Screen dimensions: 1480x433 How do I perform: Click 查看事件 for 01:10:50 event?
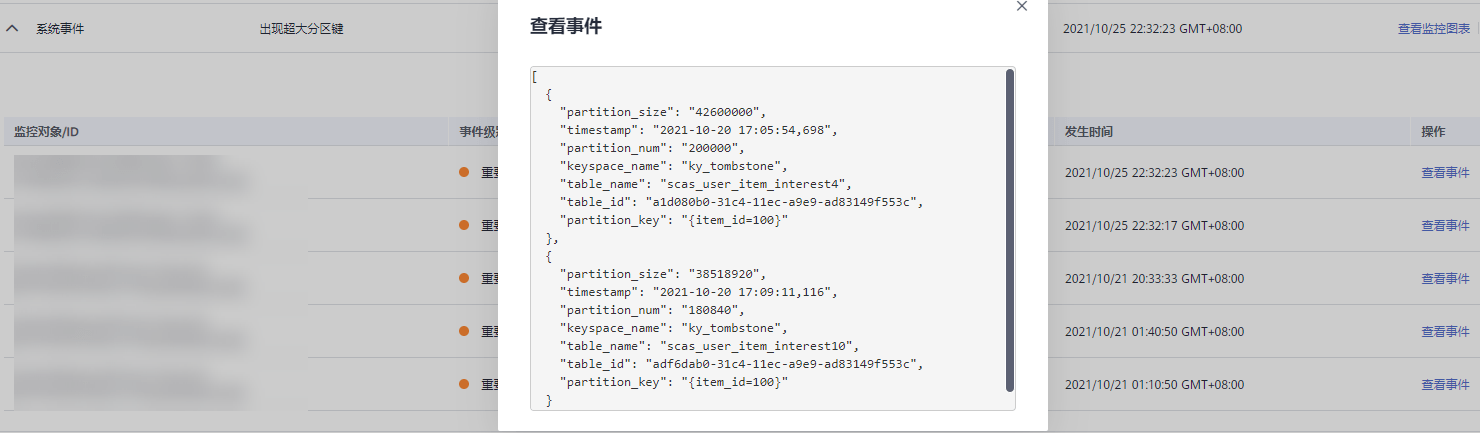(x=1445, y=385)
